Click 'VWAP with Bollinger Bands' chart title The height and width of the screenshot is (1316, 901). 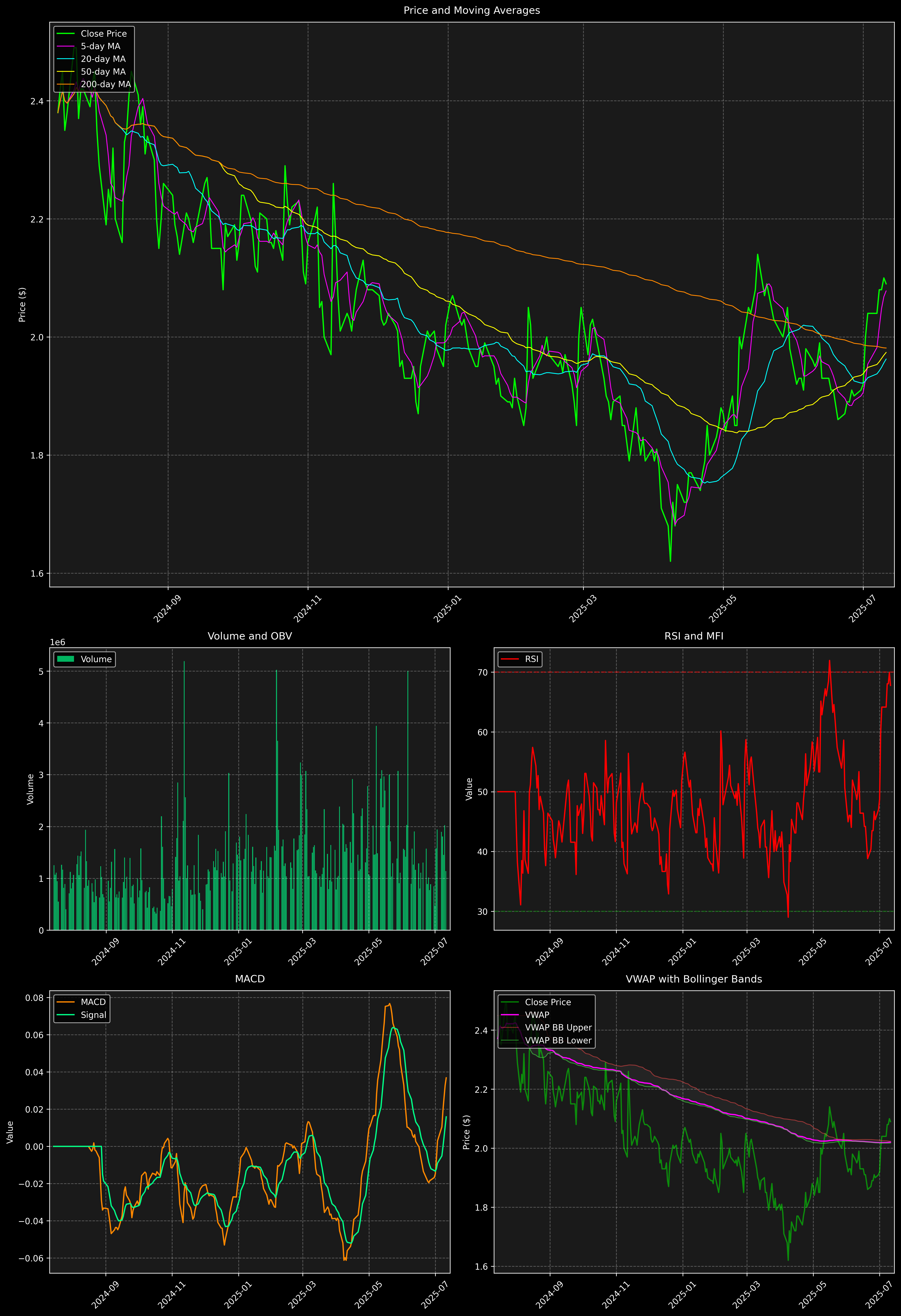[x=694, y=979]
